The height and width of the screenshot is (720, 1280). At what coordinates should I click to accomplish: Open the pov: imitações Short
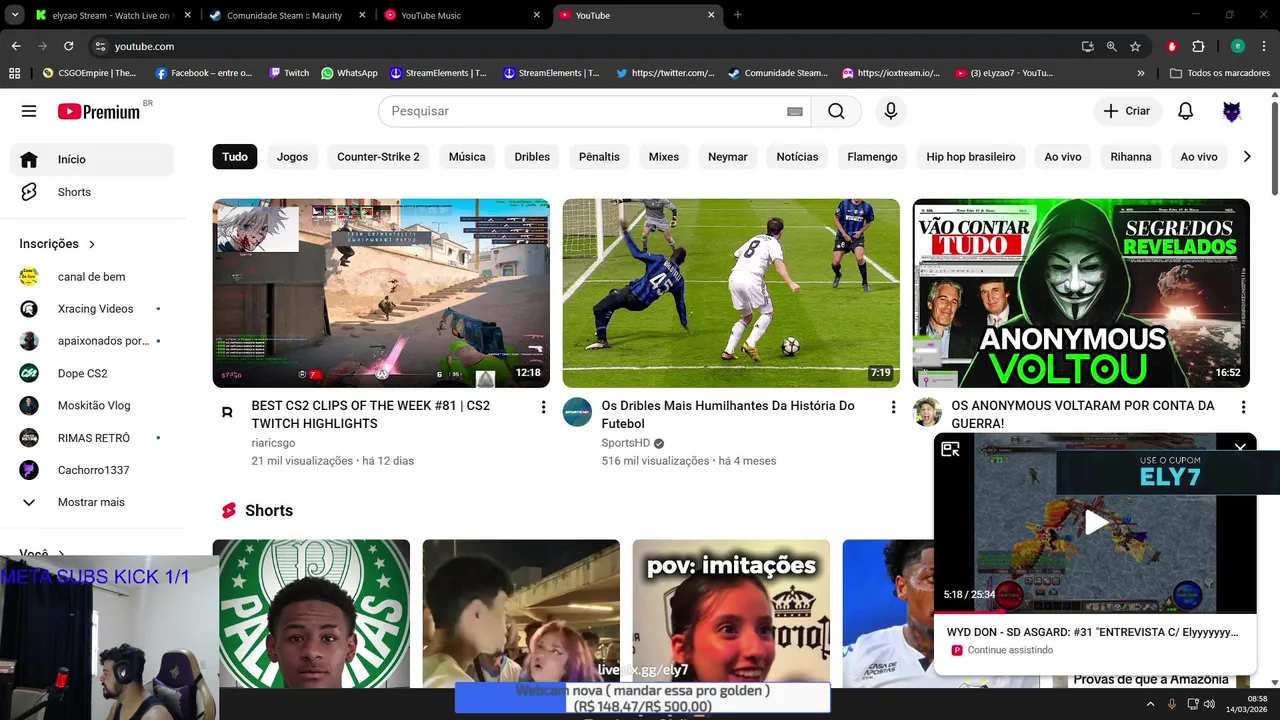[x=731, y=614]
